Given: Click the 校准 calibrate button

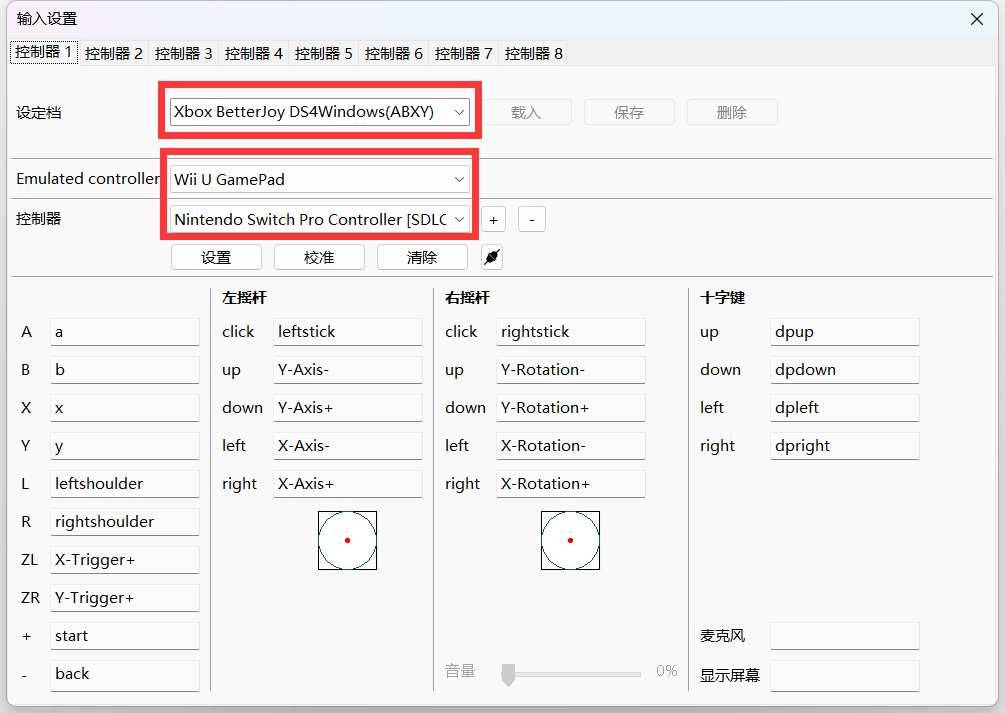Looking at the screenshot, I should point(319,257).
